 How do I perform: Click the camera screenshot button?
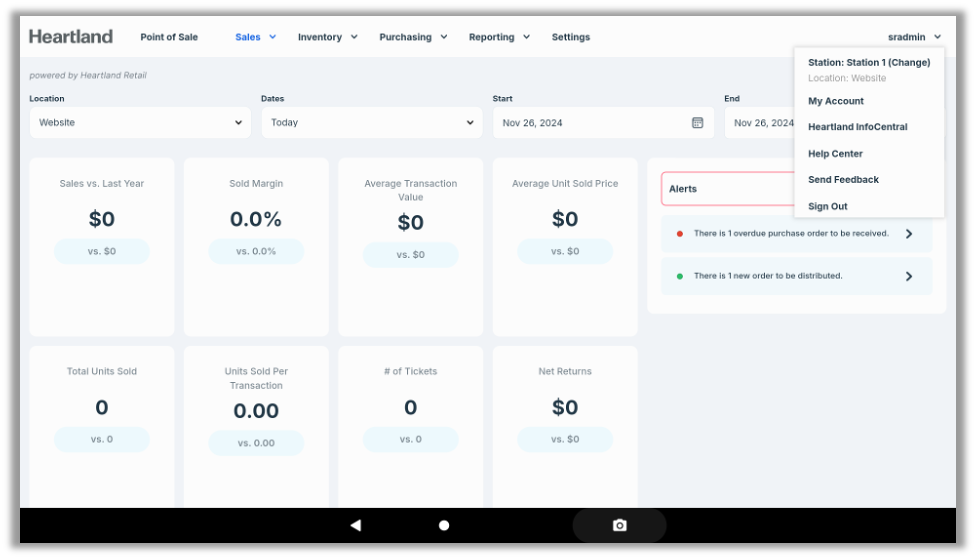[619, 525]
